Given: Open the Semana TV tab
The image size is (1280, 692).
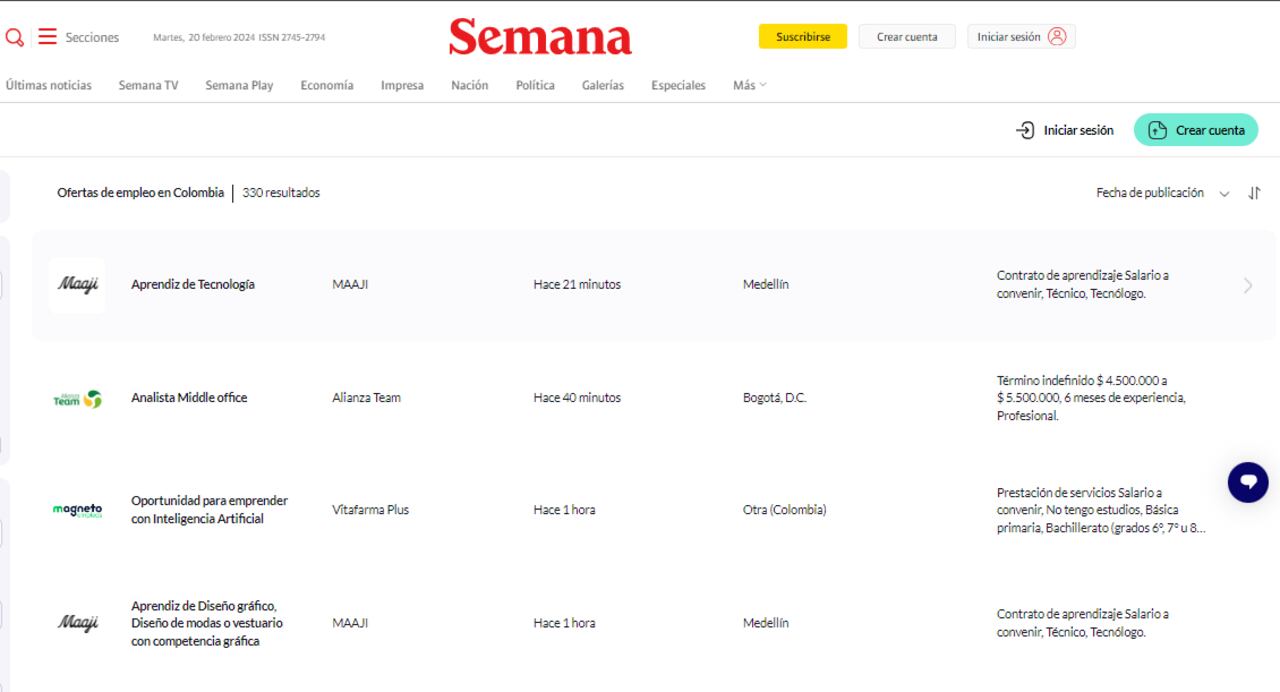Looking at the screenshot, I should coord(147,85).
